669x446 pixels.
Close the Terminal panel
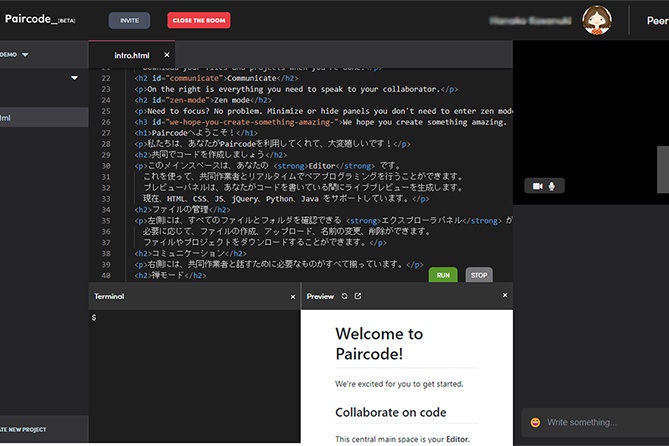[x=292, y=296]
